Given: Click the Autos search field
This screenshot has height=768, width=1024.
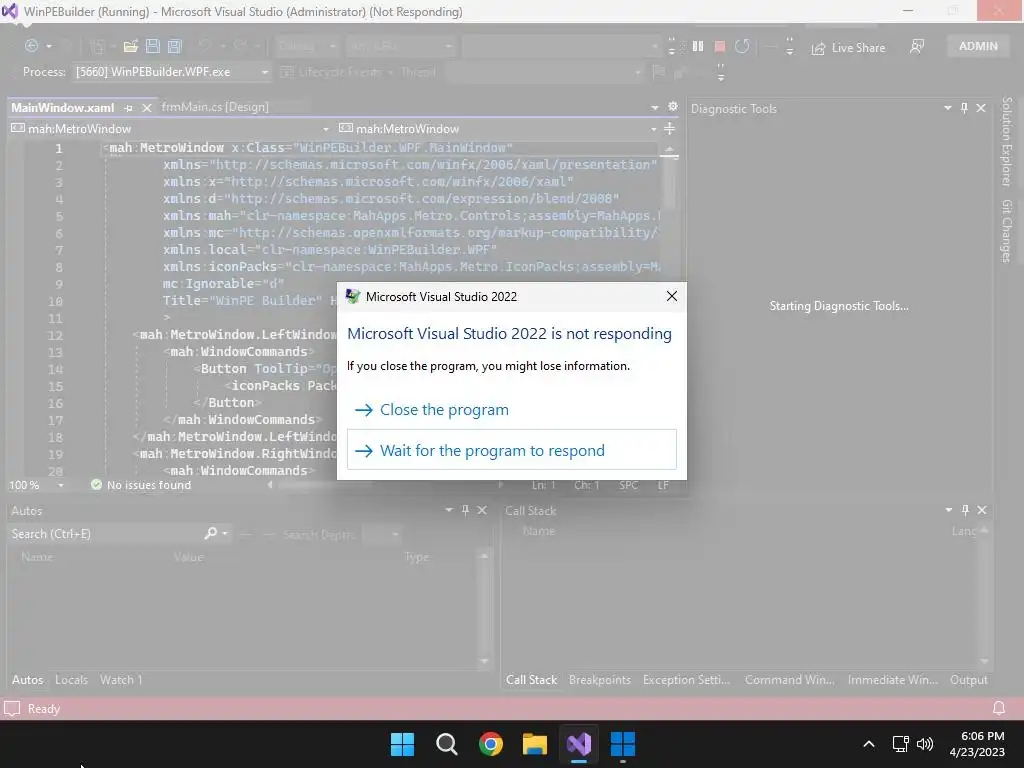Looking at the screenshot, I should click(x=106, y=534).
